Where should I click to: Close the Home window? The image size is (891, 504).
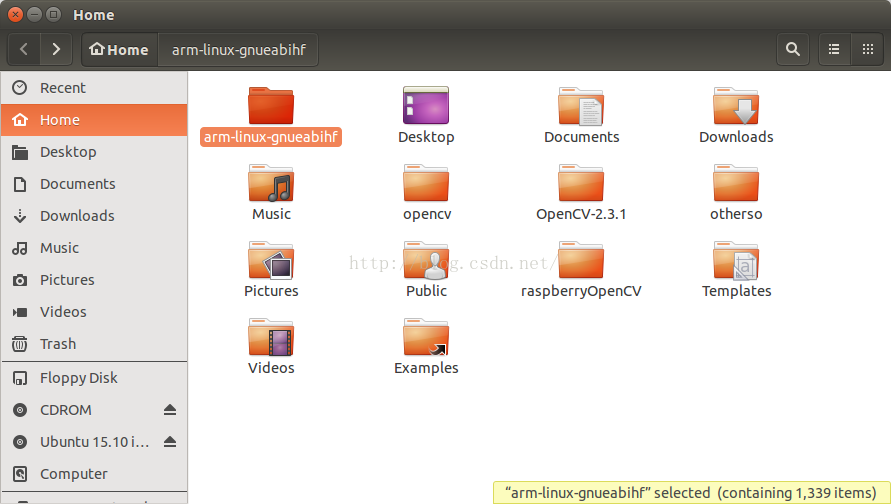(15, 15)
